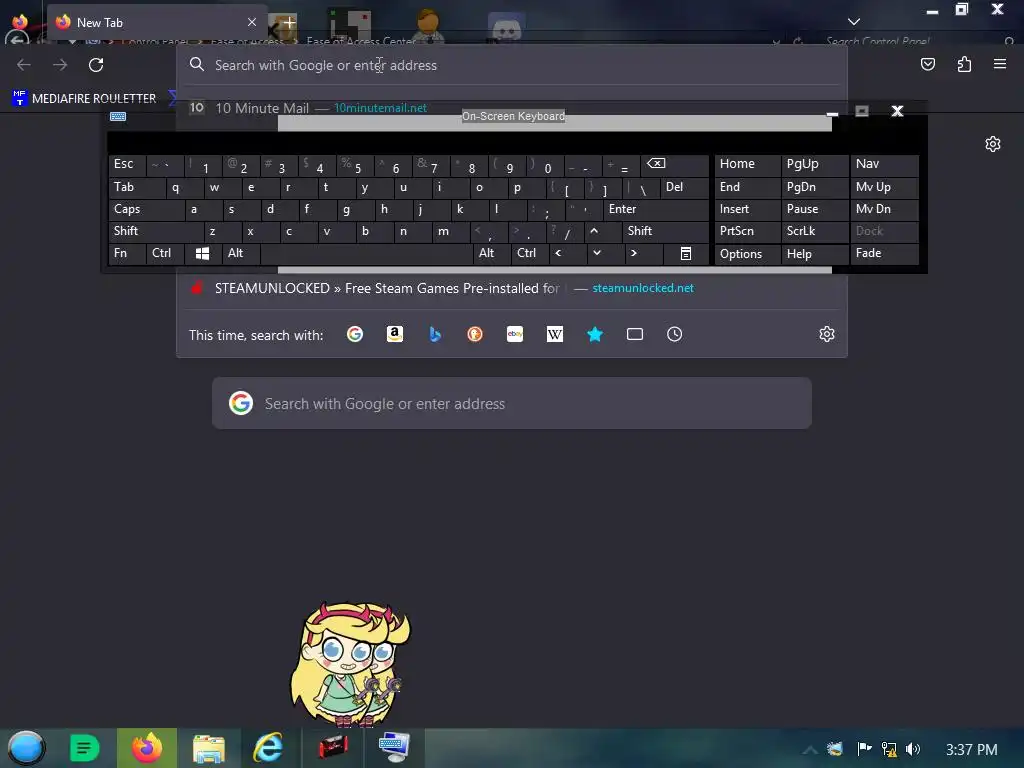Search this time with eBay
The height and width of the screenshot is (768, 1024).
coord(515,334)
